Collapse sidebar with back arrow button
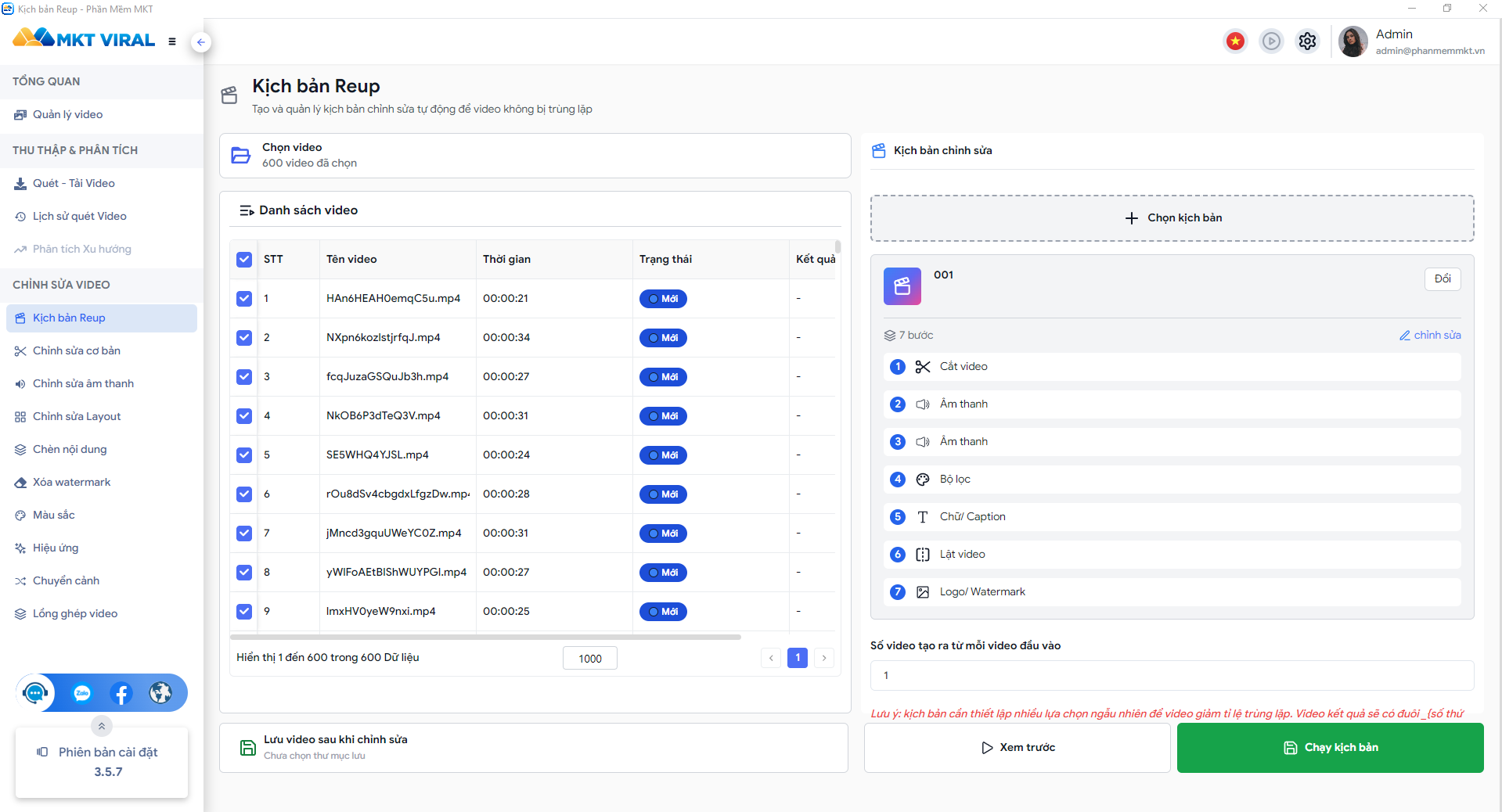Screen dimensions: 1502x812 pos(201,42)
